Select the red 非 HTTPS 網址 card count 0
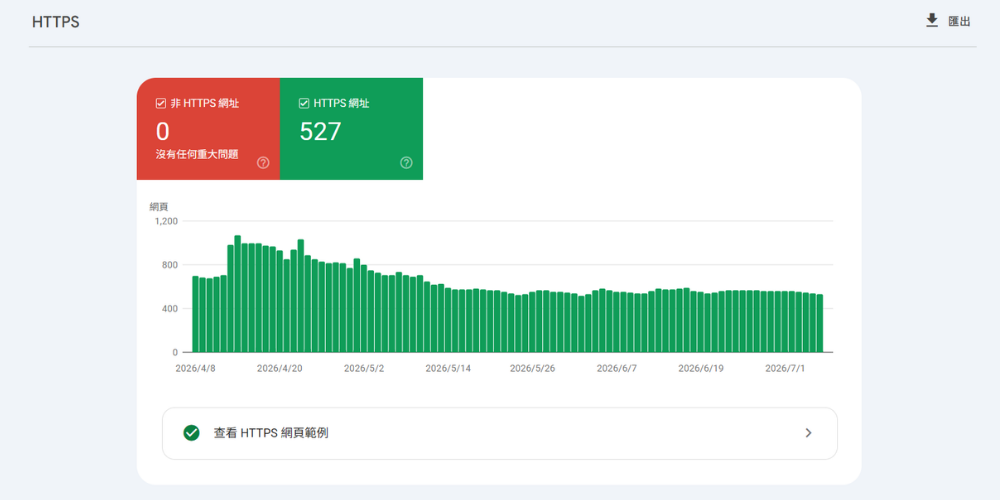 (x=163, y=131)
